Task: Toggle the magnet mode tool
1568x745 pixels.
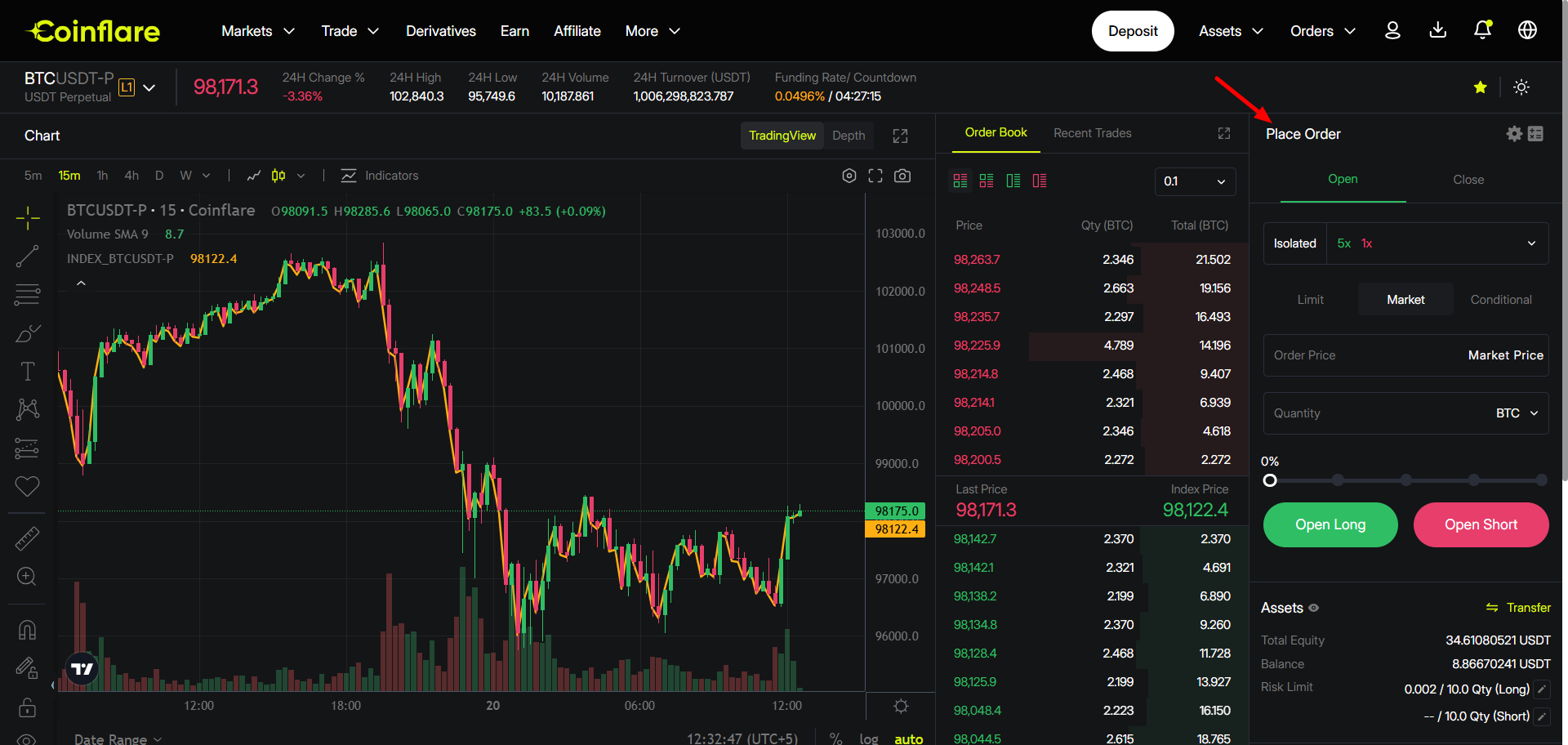Action: click(x=27, y=630)
